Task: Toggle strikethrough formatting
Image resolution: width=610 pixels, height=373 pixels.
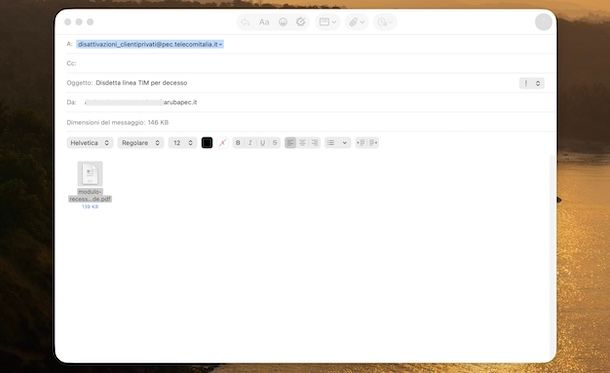Action: (x=275, y=143)
